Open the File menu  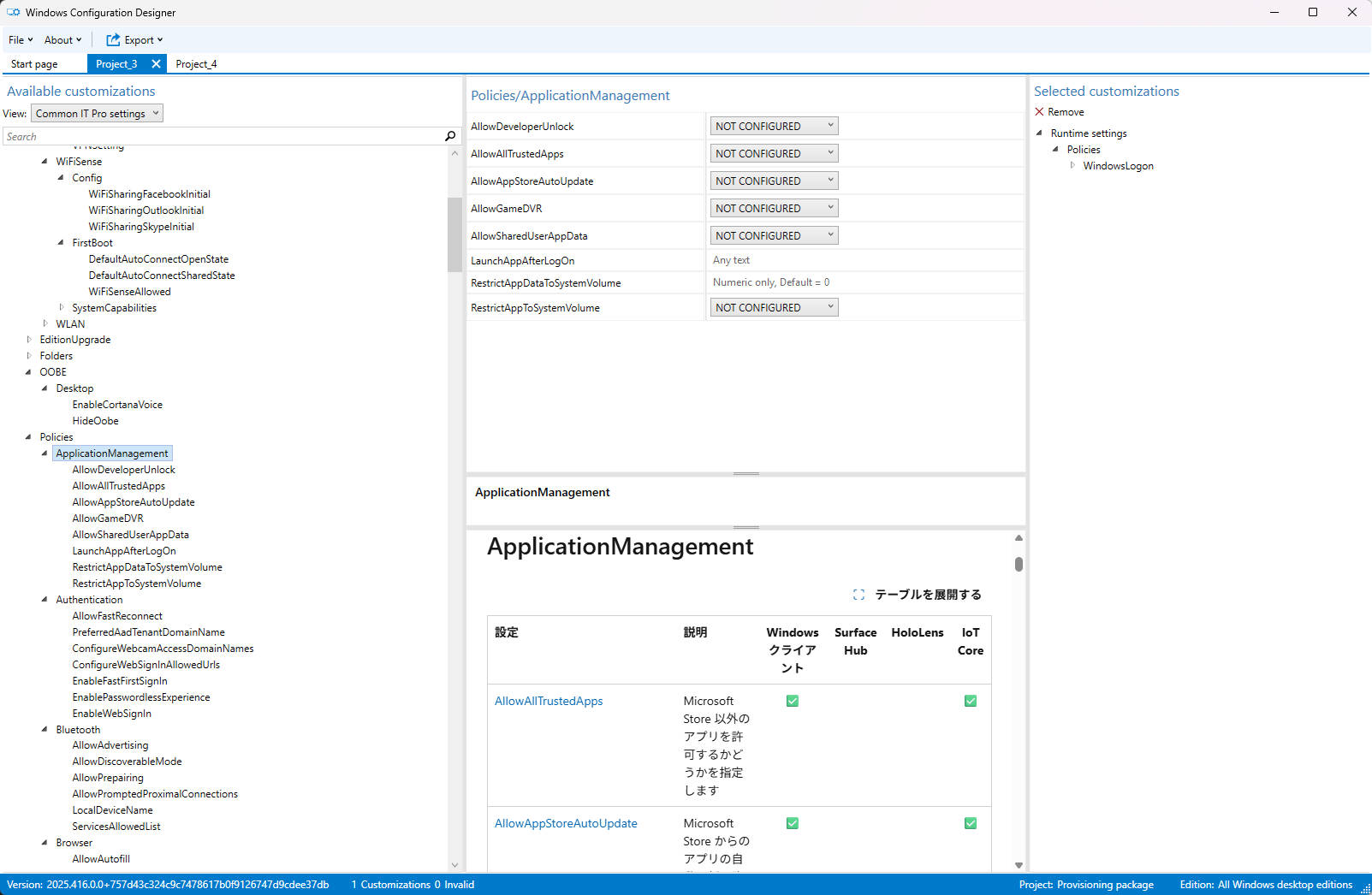tap(20, 40)
